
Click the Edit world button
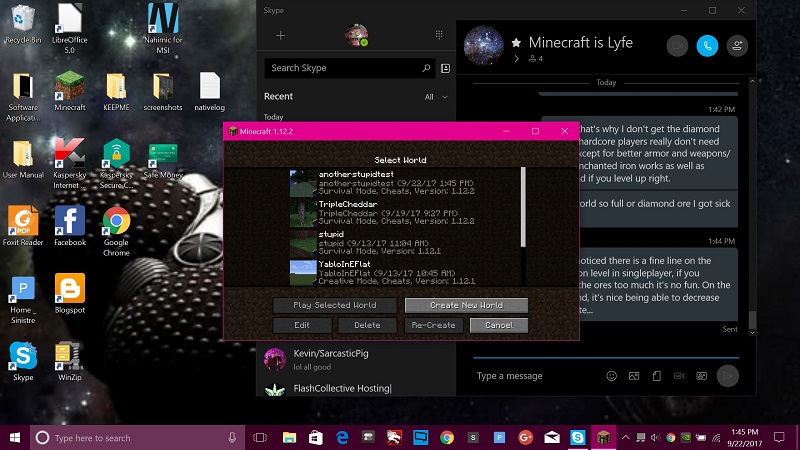click(302, 325)
